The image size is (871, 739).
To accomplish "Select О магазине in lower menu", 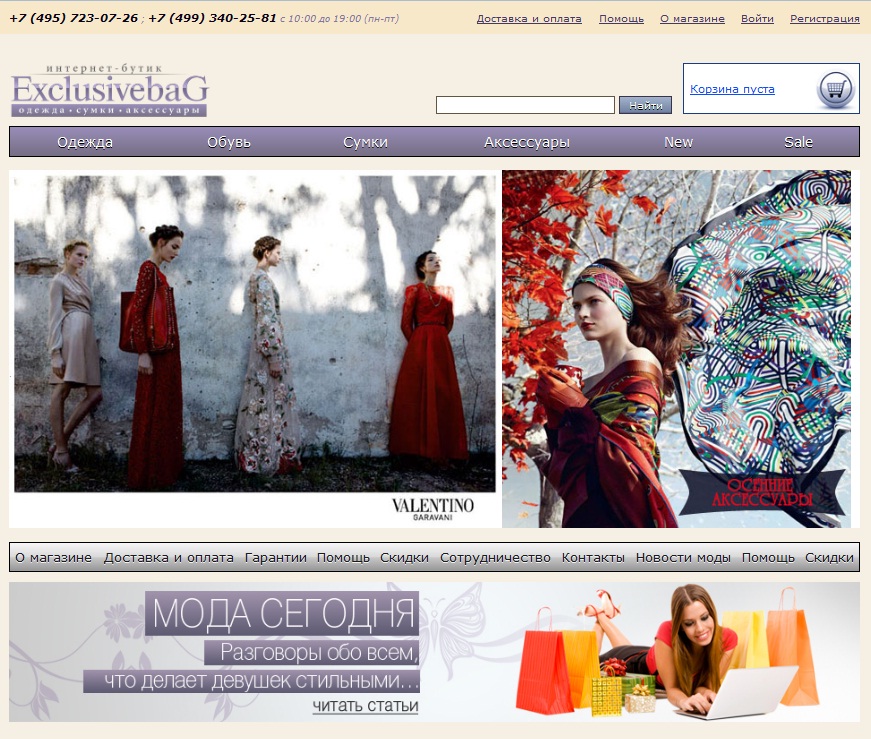I will (53, 557).
